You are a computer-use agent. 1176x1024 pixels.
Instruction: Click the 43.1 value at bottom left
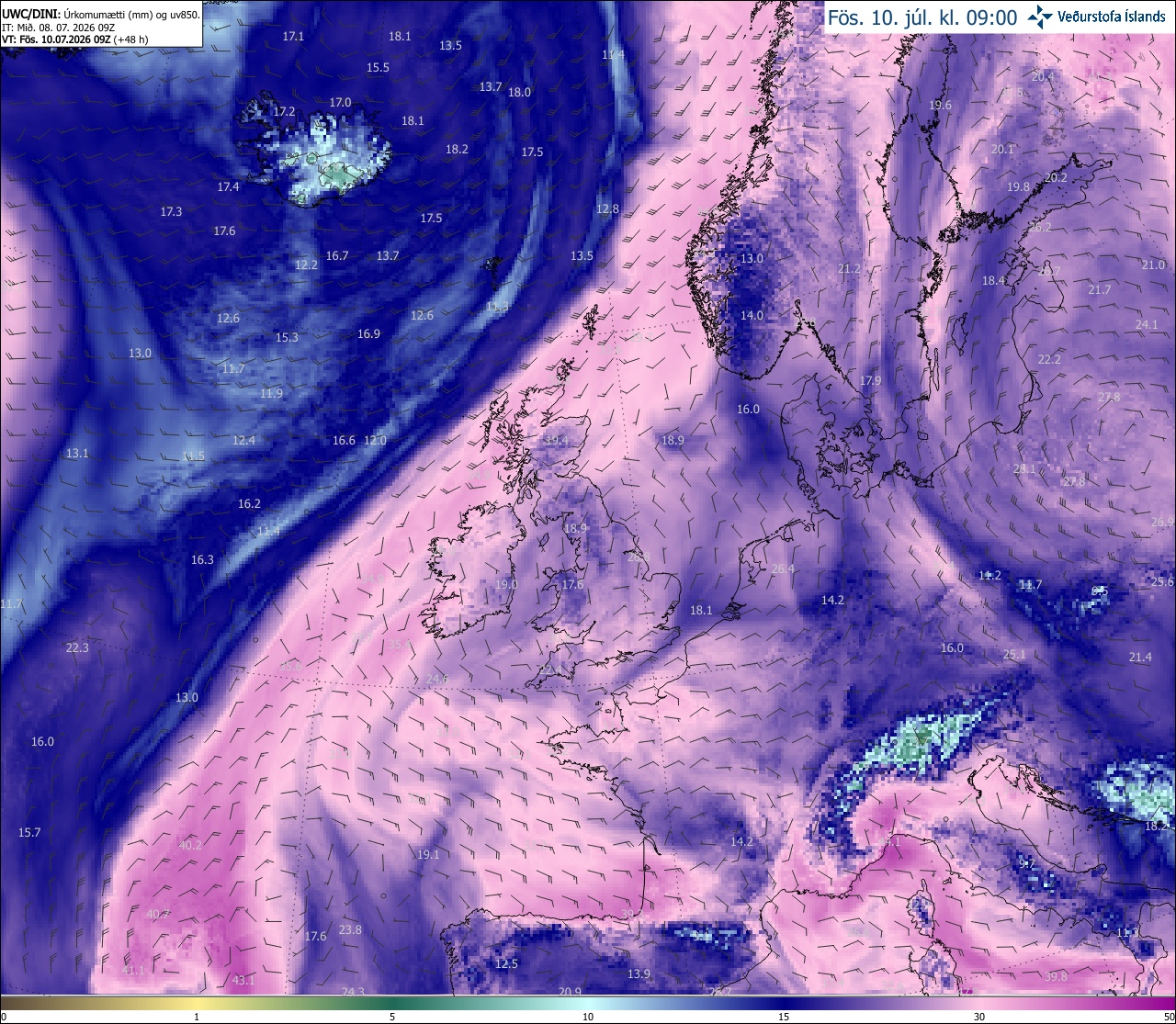tap(243, 981)
